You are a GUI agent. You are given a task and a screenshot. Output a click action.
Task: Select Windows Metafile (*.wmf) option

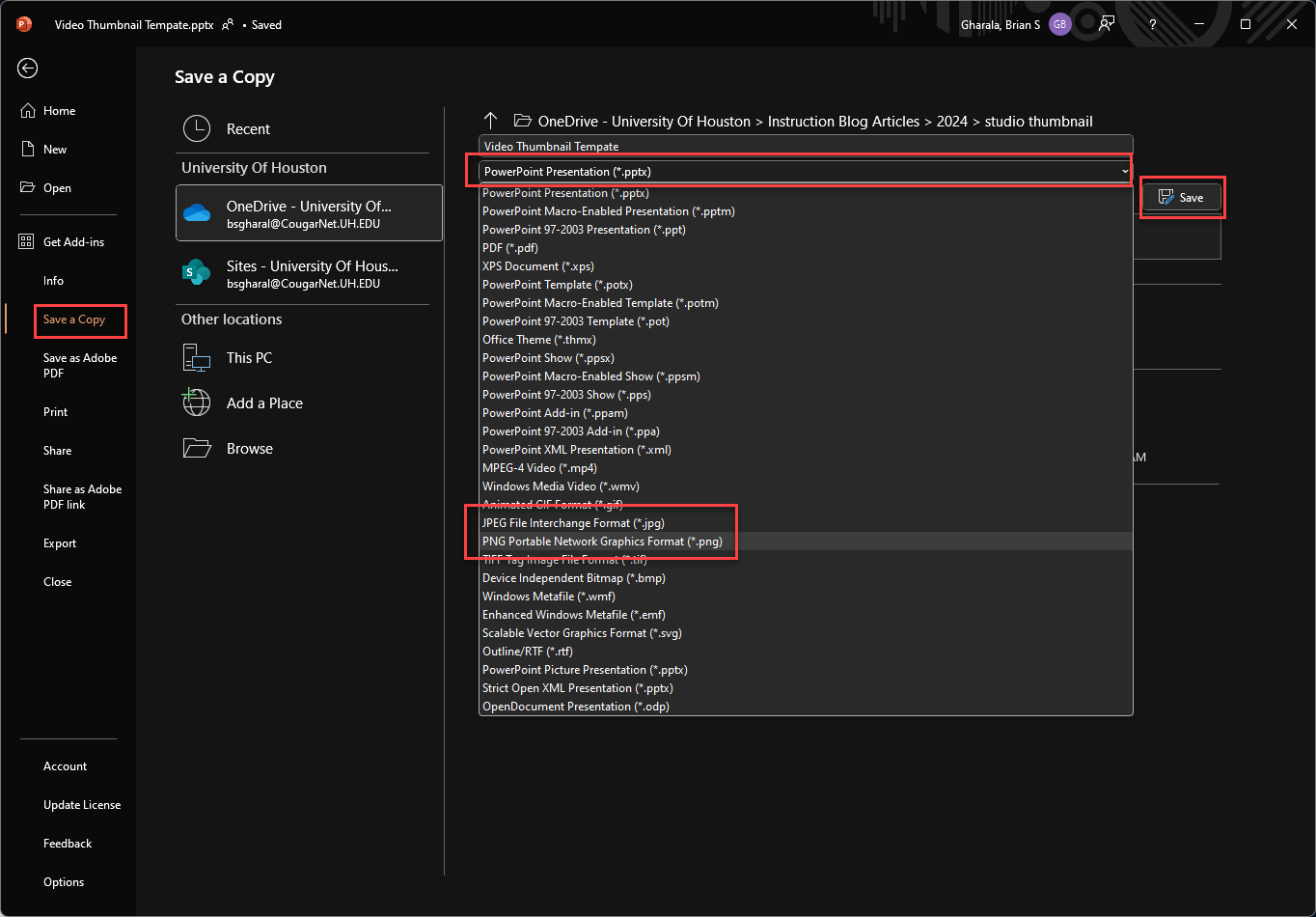coord(806,597)
